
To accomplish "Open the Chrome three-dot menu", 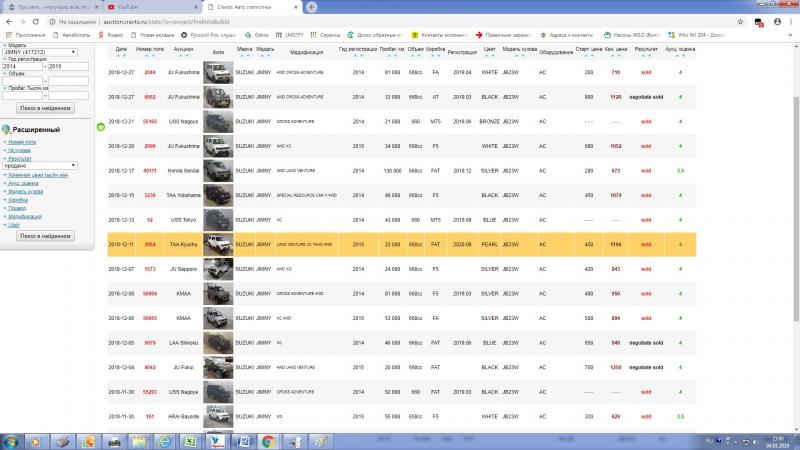I will (x=791, y=22).
